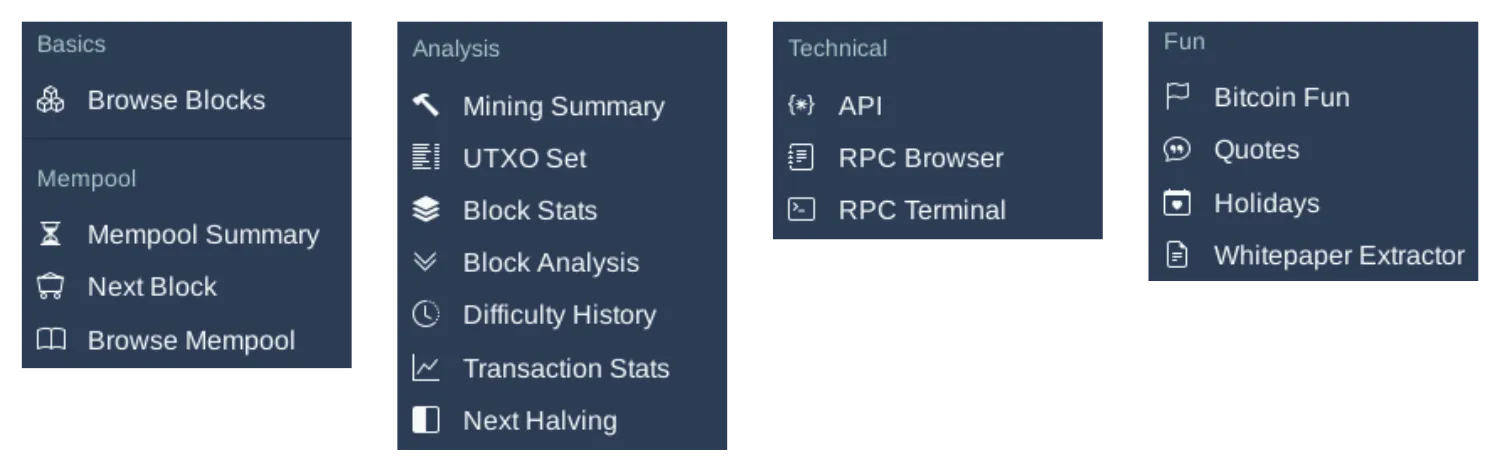Click the double chevron Block Analysis icon
This screenshot has width=1500, height=472.
(426, 262)
